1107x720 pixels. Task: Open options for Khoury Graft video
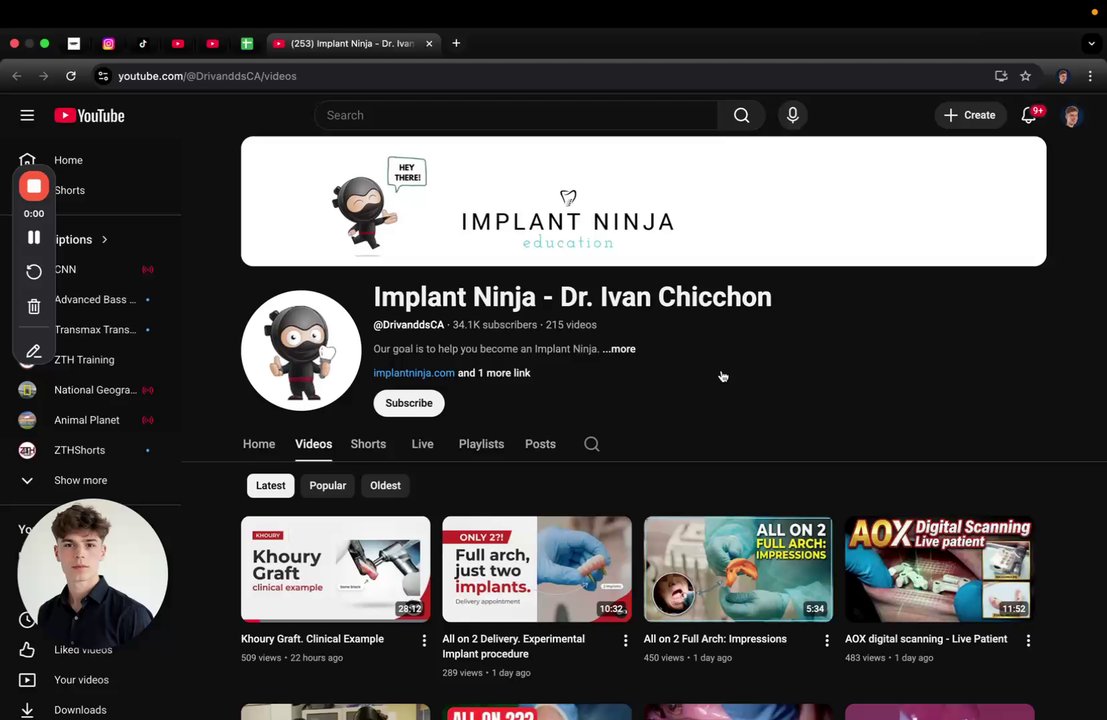pyautogui.click(x=424, y=640)
